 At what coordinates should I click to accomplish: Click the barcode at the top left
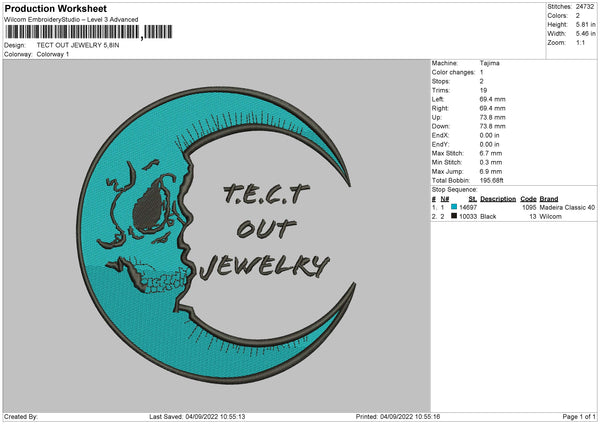[72, 33]
